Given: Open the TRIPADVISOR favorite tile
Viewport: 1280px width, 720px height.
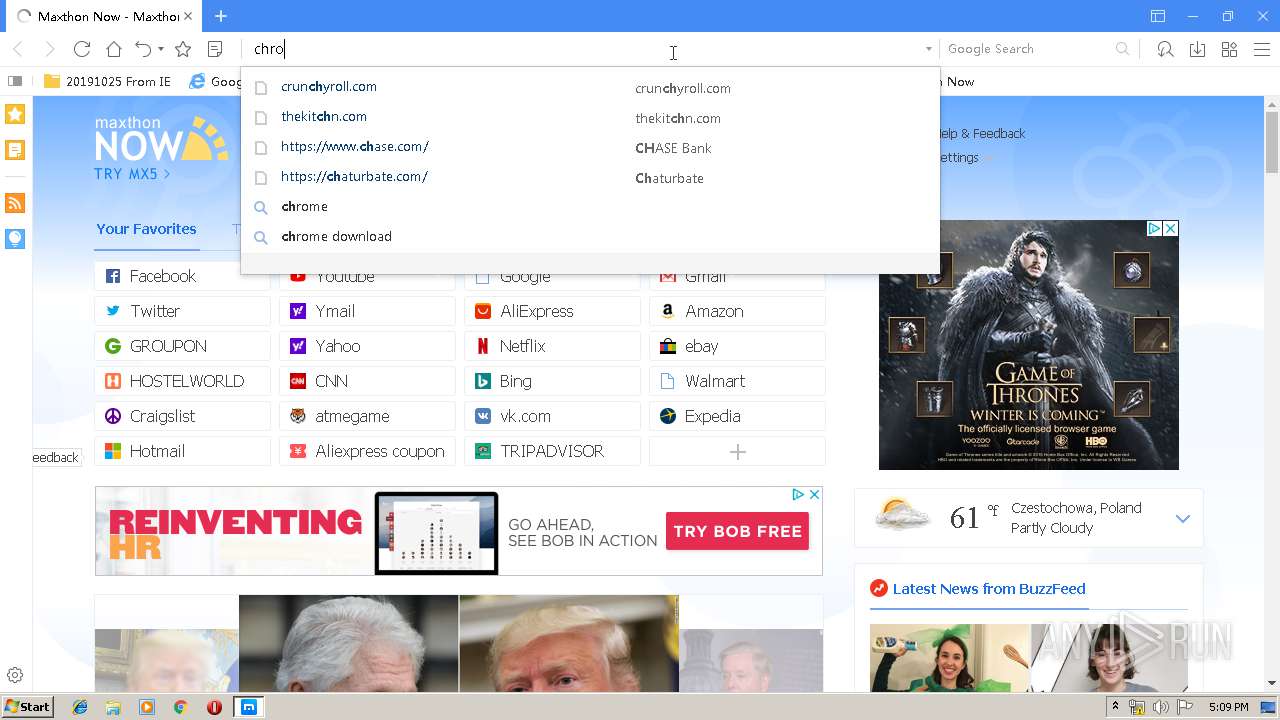Looking at the screenshot, I should (x=552, y=451).
